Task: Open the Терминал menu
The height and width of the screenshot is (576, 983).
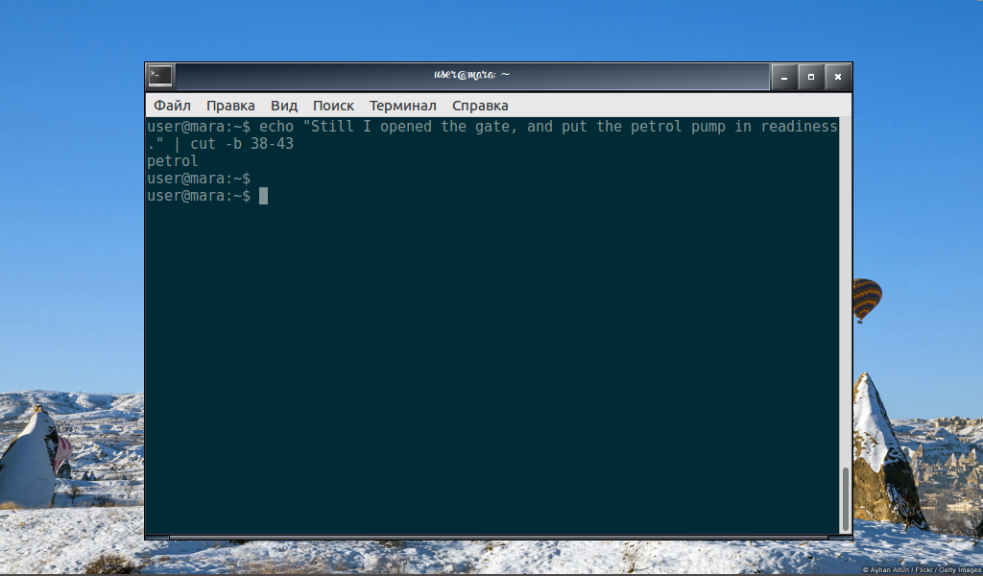Action: (x=402, y=105)
